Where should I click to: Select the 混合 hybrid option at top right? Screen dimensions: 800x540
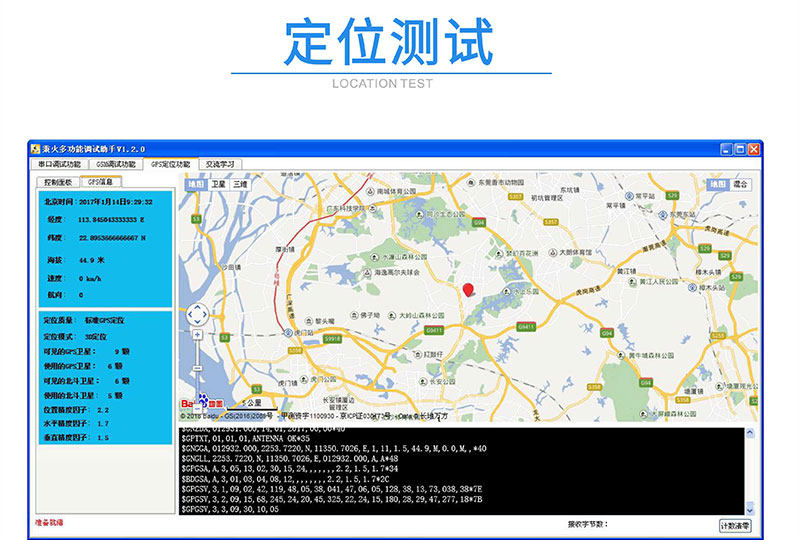(x=740, y=184)
